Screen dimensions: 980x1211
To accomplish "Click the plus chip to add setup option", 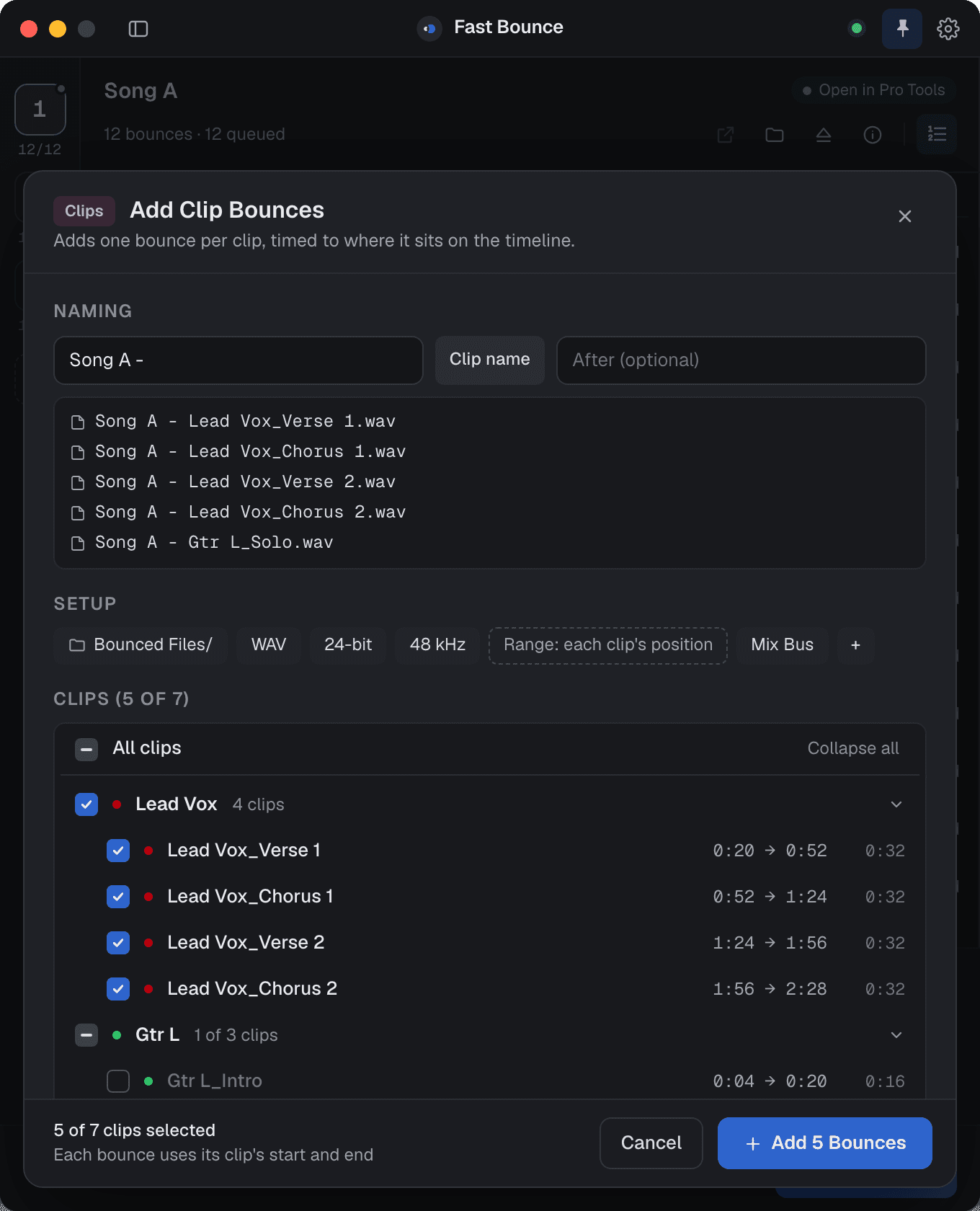I will tap(856, 645).
